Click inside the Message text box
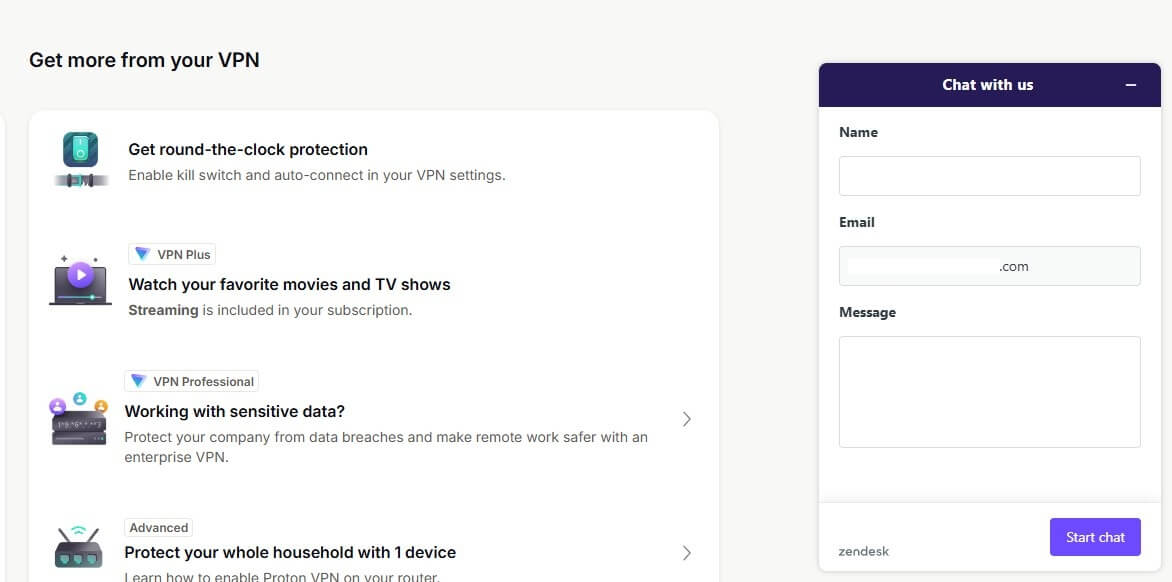The height and width of the screenshot is (582, 1172). click(x=988, y=390)
